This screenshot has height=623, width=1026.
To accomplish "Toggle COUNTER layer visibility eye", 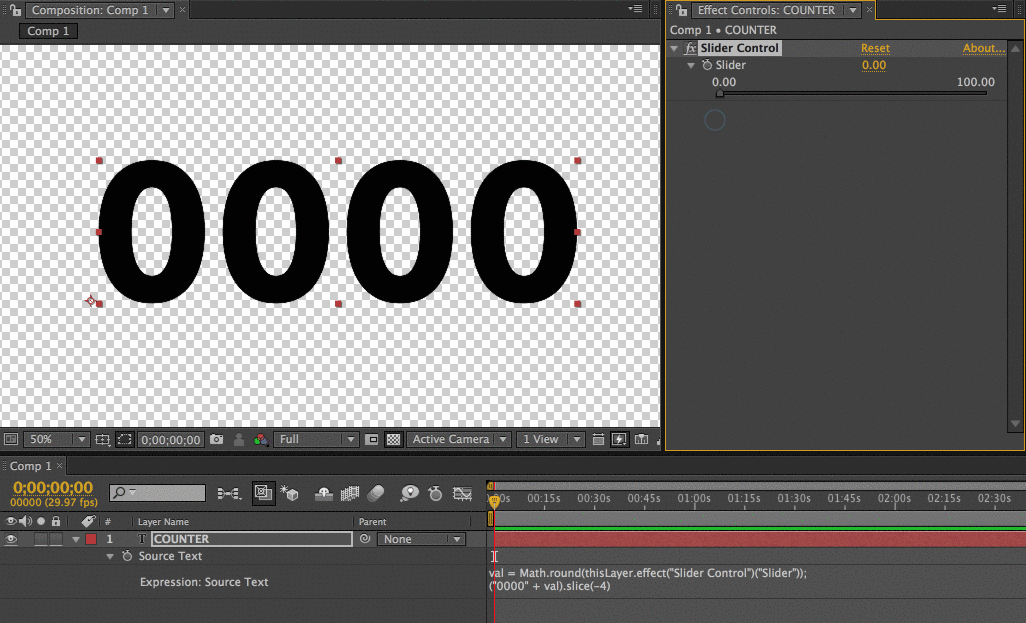I will point(10,539).
